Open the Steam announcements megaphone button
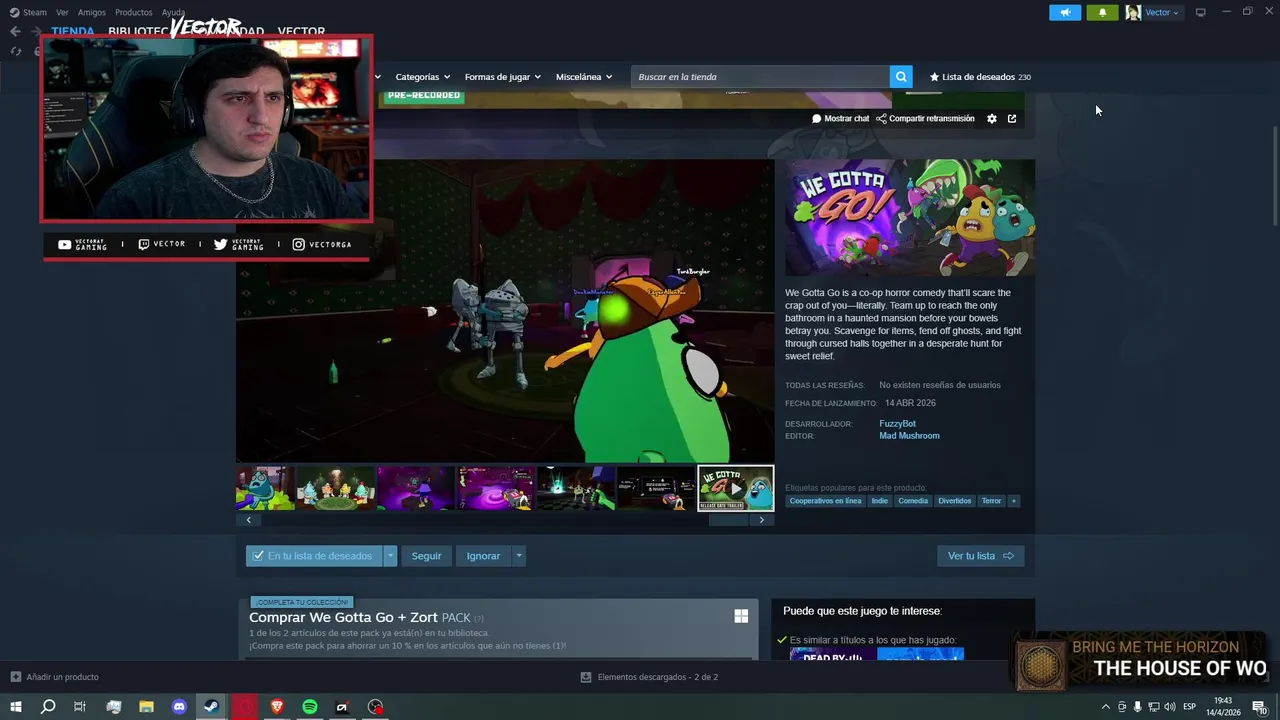Image resolution: width=1280 pixels, height=720 pixels. tap(1065, 12)
